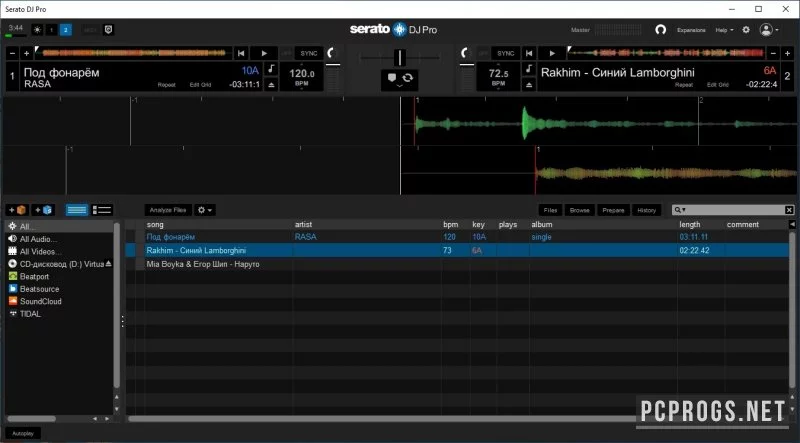This screenshot has width=800, height=443.
Task: Open Edit Grid for deck 1
Action: [x=201, y=85]
